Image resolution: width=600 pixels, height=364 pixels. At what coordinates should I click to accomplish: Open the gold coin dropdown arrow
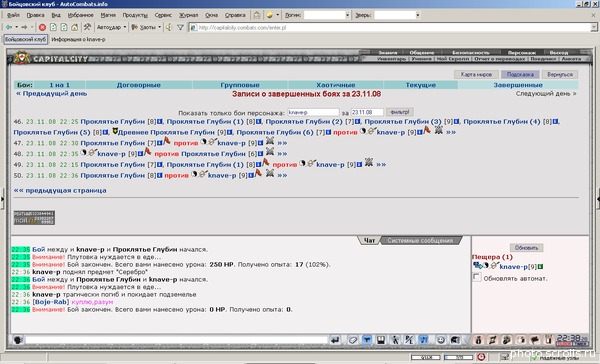(x=277, y=15)
